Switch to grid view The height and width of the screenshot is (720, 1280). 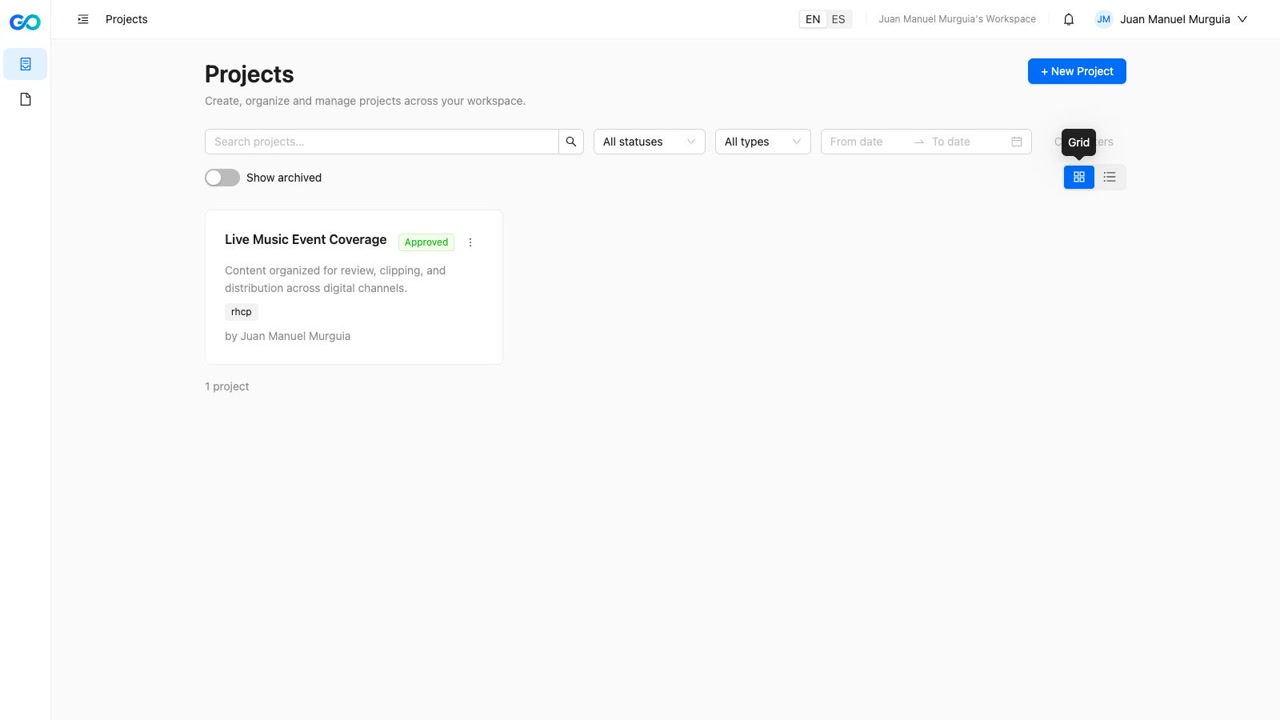click(1079, 177)
